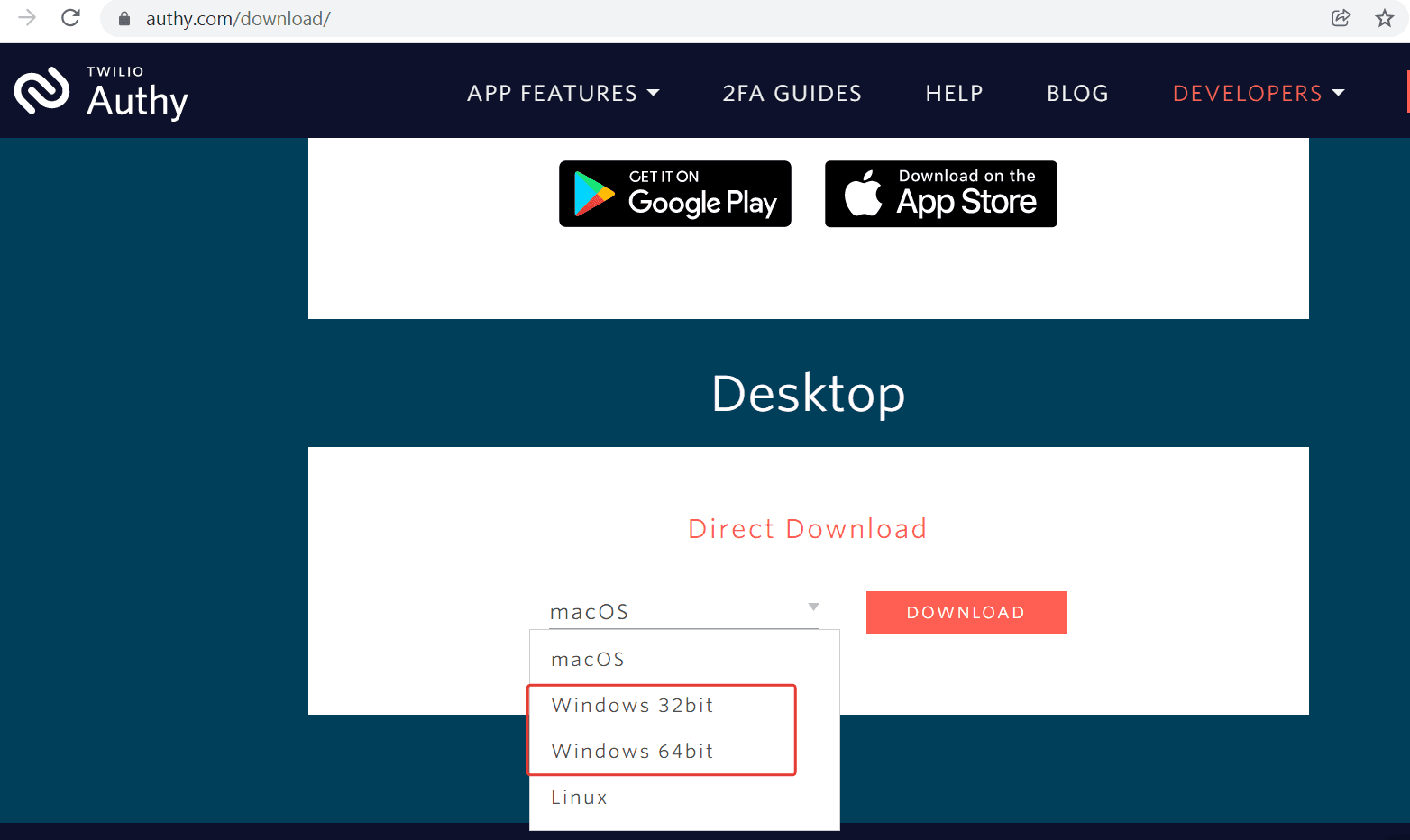Click the share page icon

tap(1341, 18)
